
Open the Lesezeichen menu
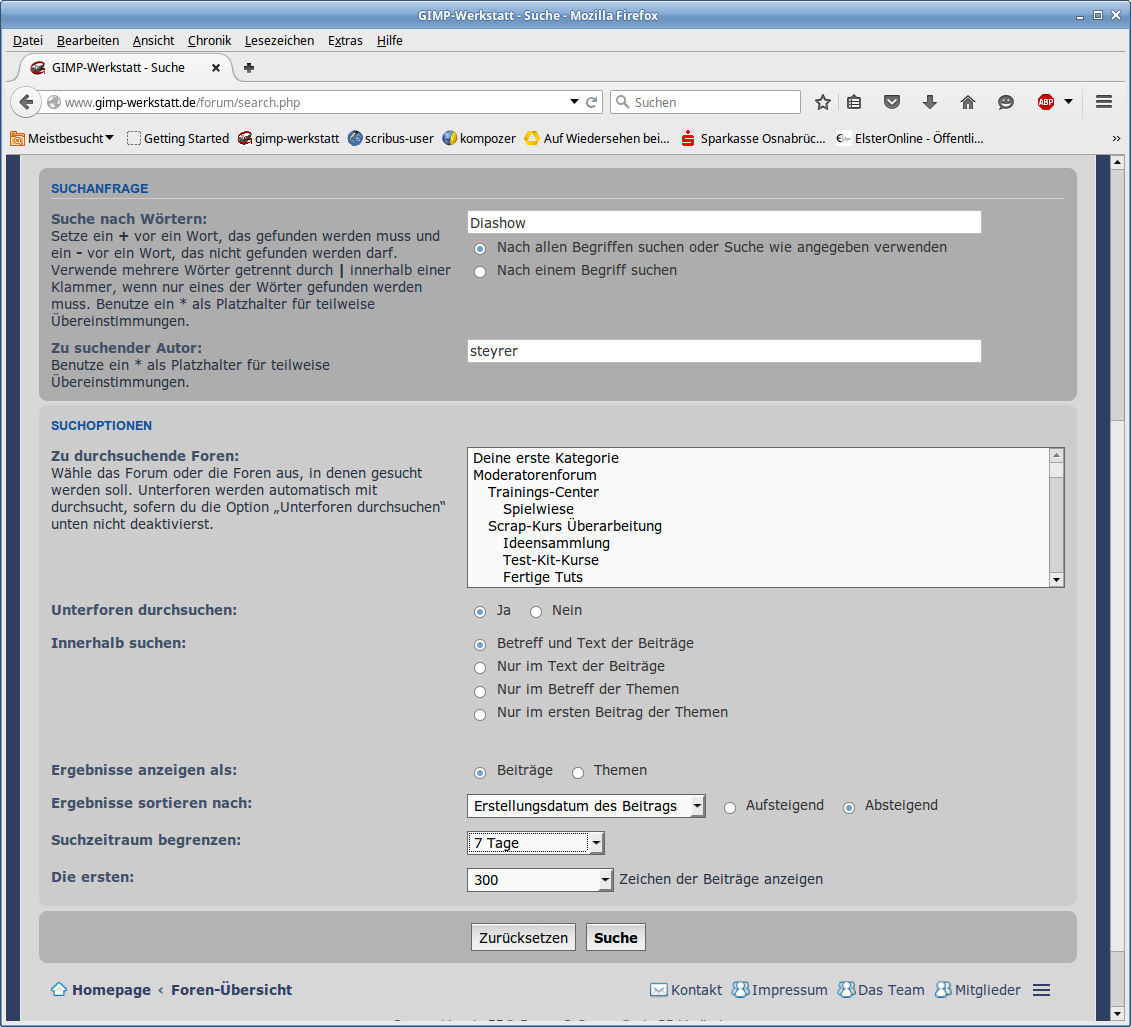click(x=279, y=40)
